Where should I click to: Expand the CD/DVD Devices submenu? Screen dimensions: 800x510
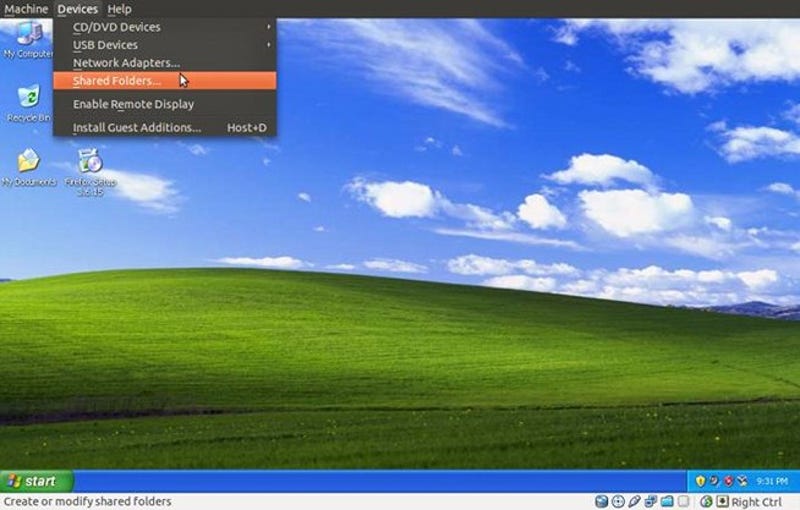coord(165,27)
